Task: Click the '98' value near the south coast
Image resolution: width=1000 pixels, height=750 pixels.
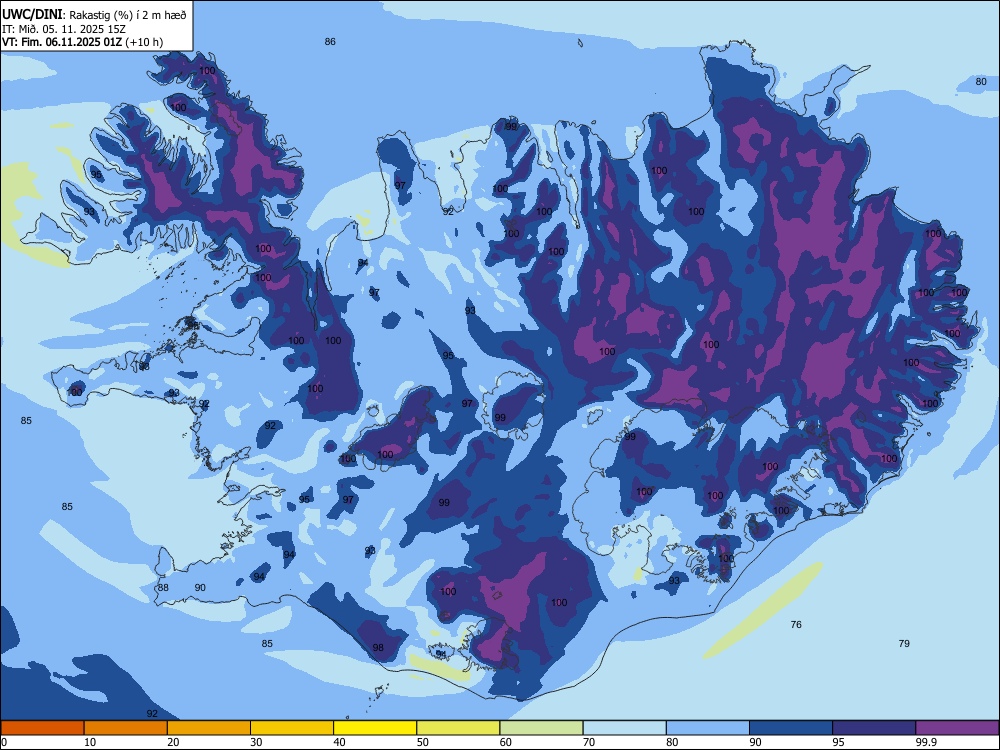Action: [x=378, y=647]
